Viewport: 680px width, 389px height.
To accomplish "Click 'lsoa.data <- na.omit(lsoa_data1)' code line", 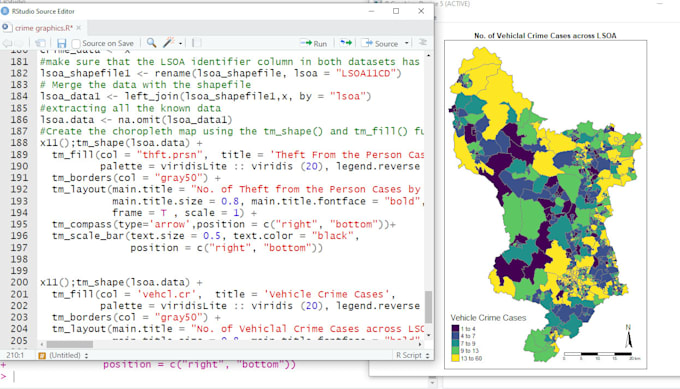I will click(x=136, y=120).
